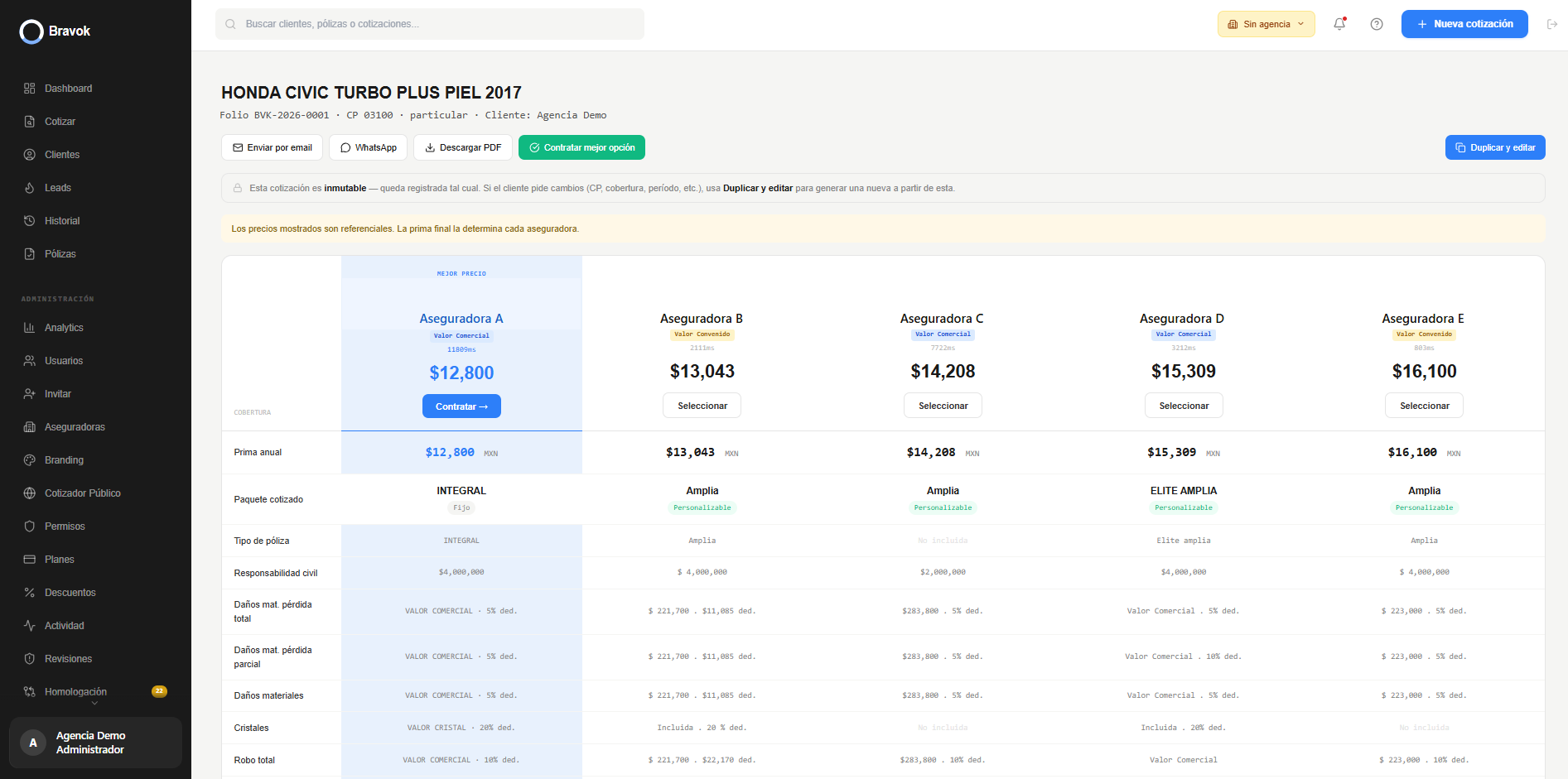The image size is (1568, 779).
Task: Click the logout icon at top right
Action: 1552,24
